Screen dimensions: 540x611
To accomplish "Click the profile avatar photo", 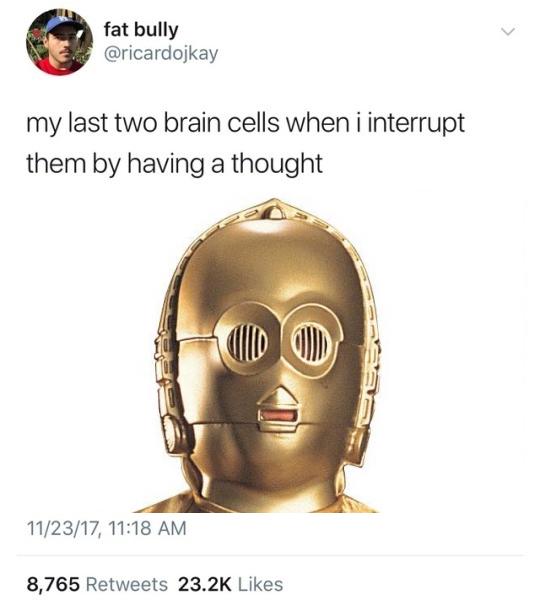I will (x=60, y=42).
